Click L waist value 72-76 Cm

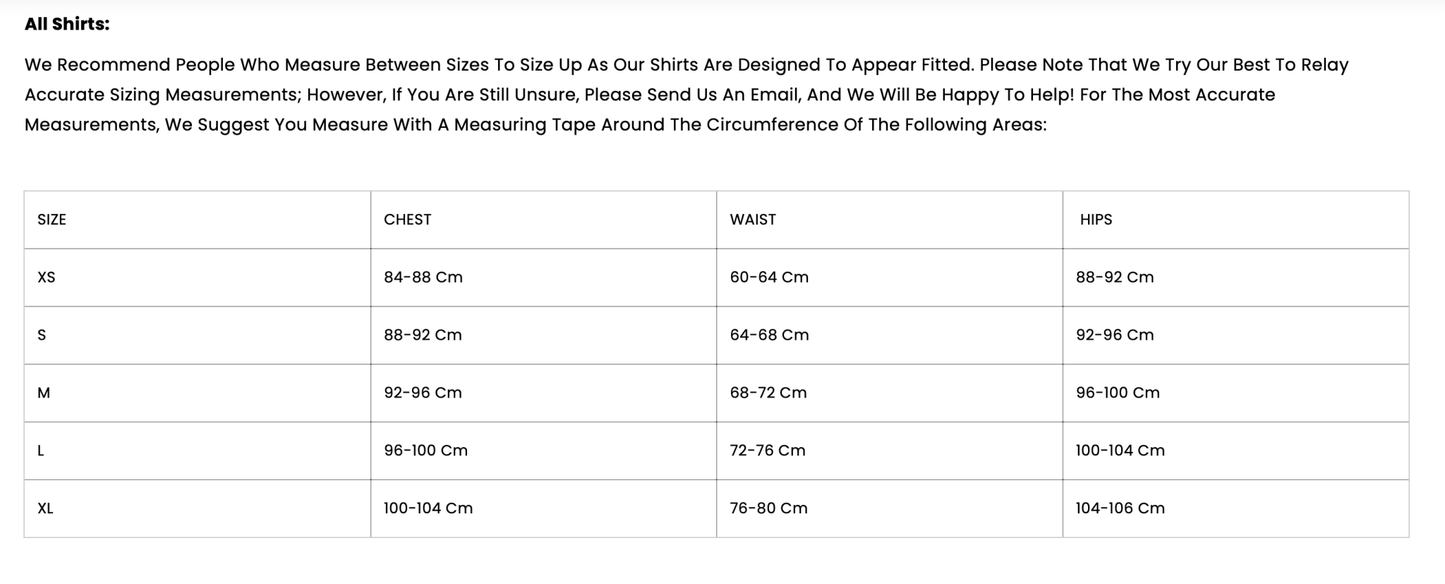click(x=767, y=451)
